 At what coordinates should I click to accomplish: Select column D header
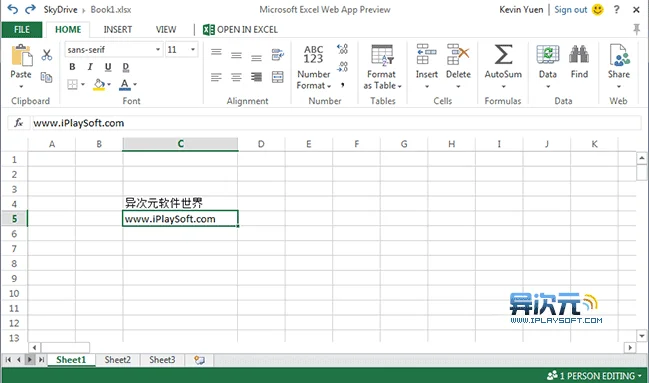(x=261, y=144)
